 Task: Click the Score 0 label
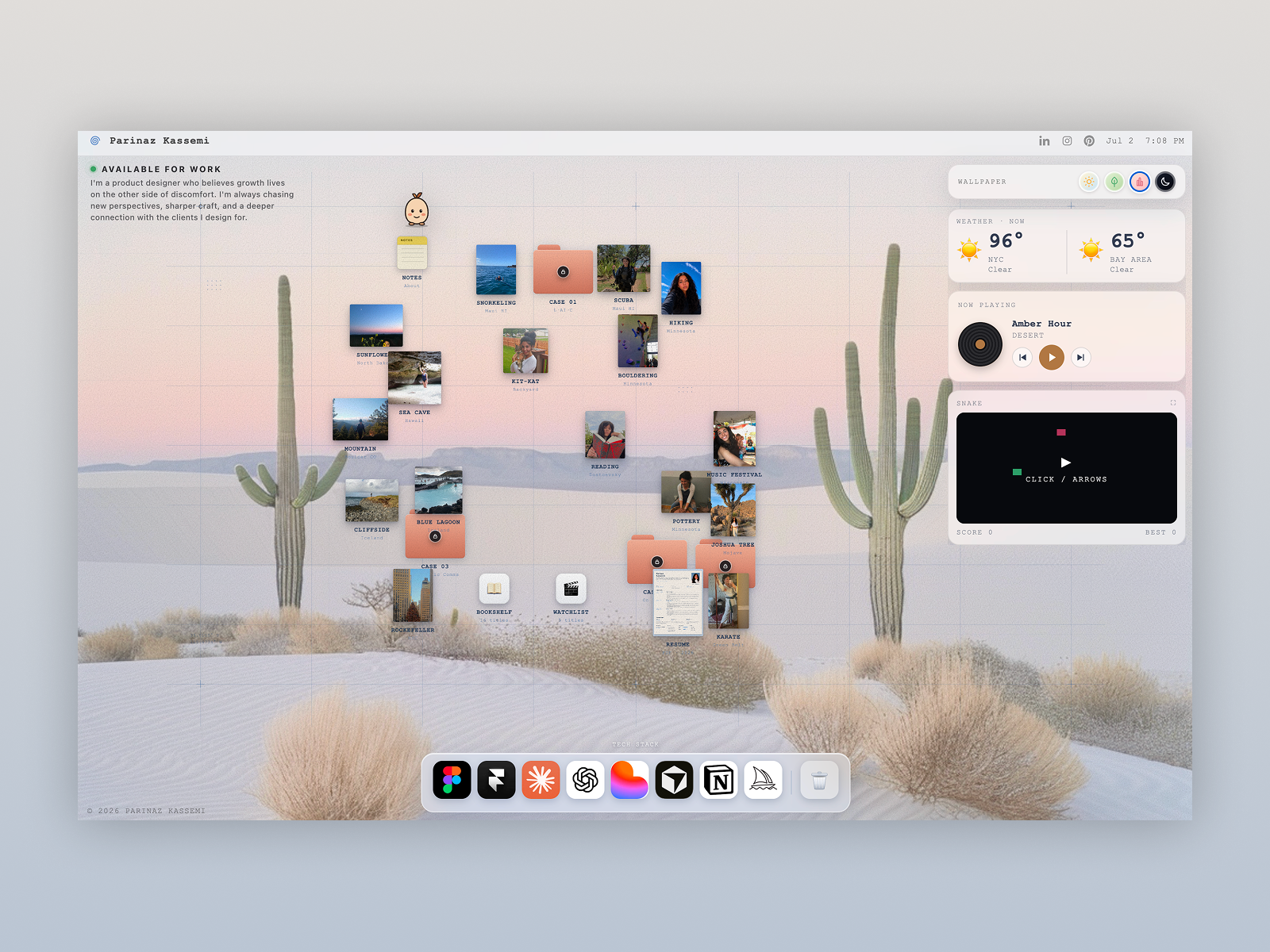pos(975,532)
